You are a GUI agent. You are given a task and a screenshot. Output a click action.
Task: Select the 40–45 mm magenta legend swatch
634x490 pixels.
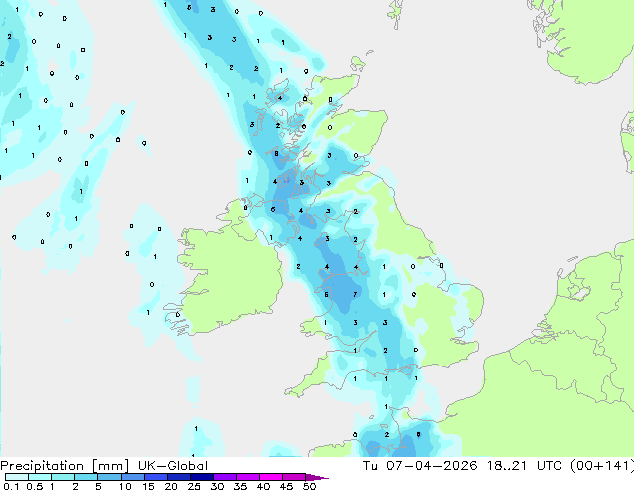(x=271, y=477)
